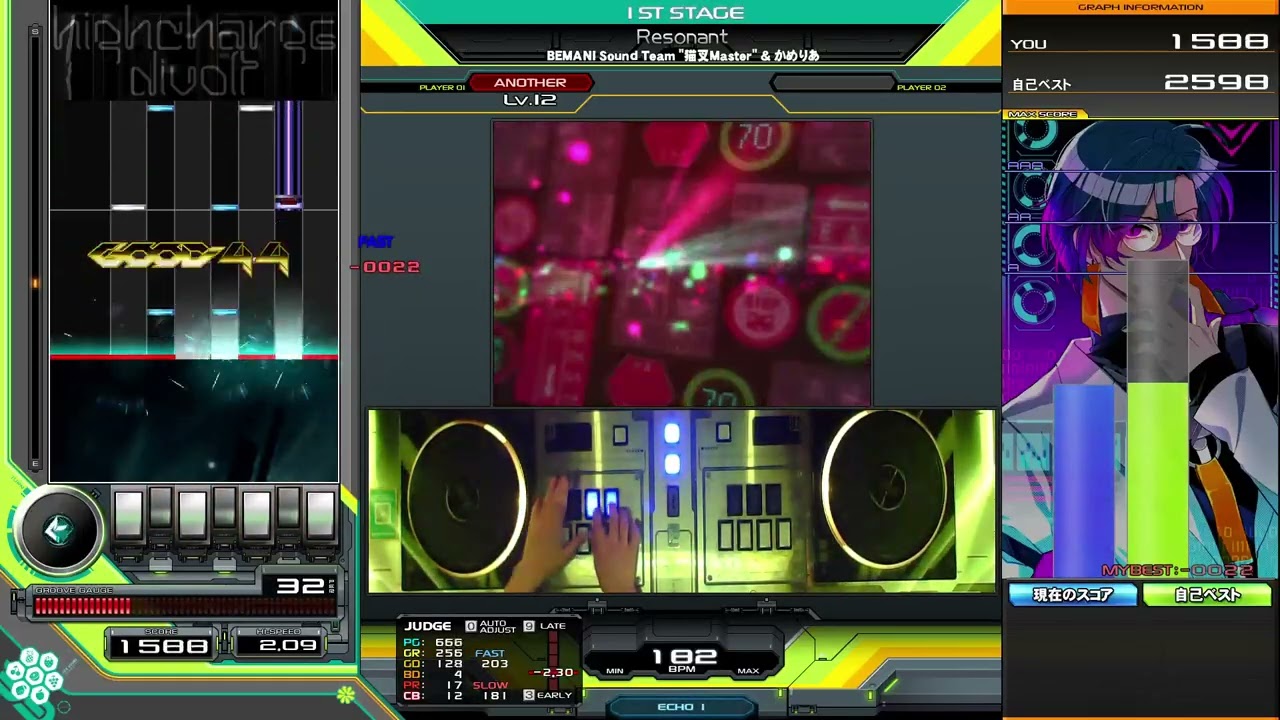The image size is (1280, 720).
Task: Click the turntable scratch icon
Action: tap(58, 530)
